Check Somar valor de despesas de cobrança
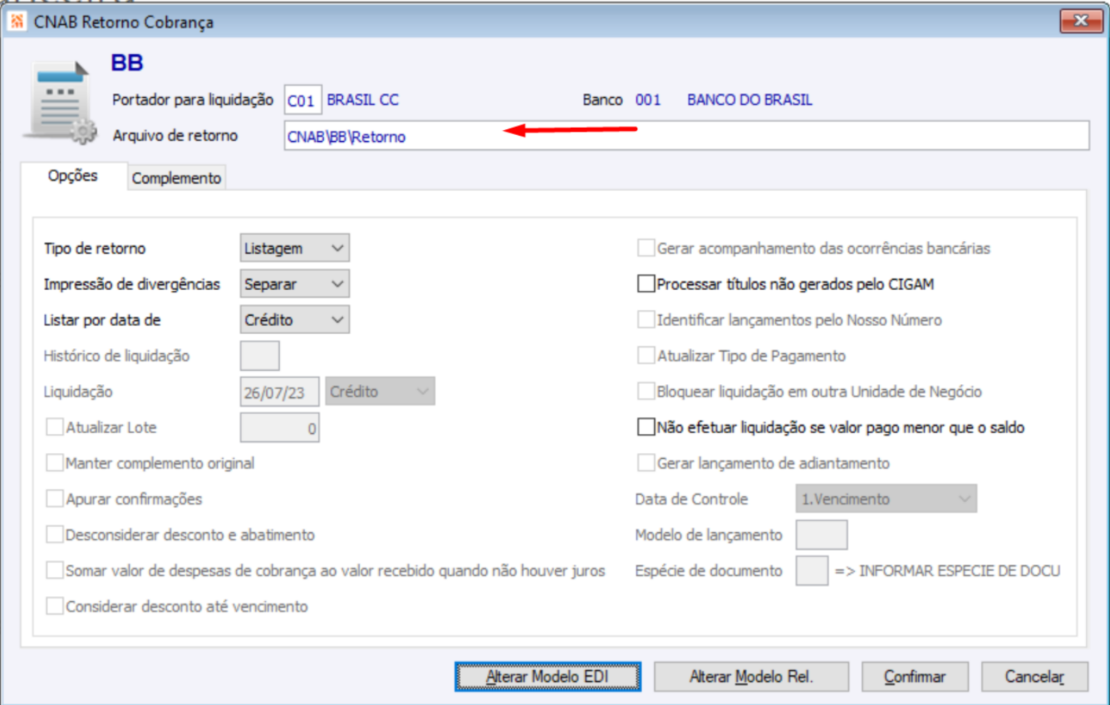The image size is (1110, 705). 55,570
